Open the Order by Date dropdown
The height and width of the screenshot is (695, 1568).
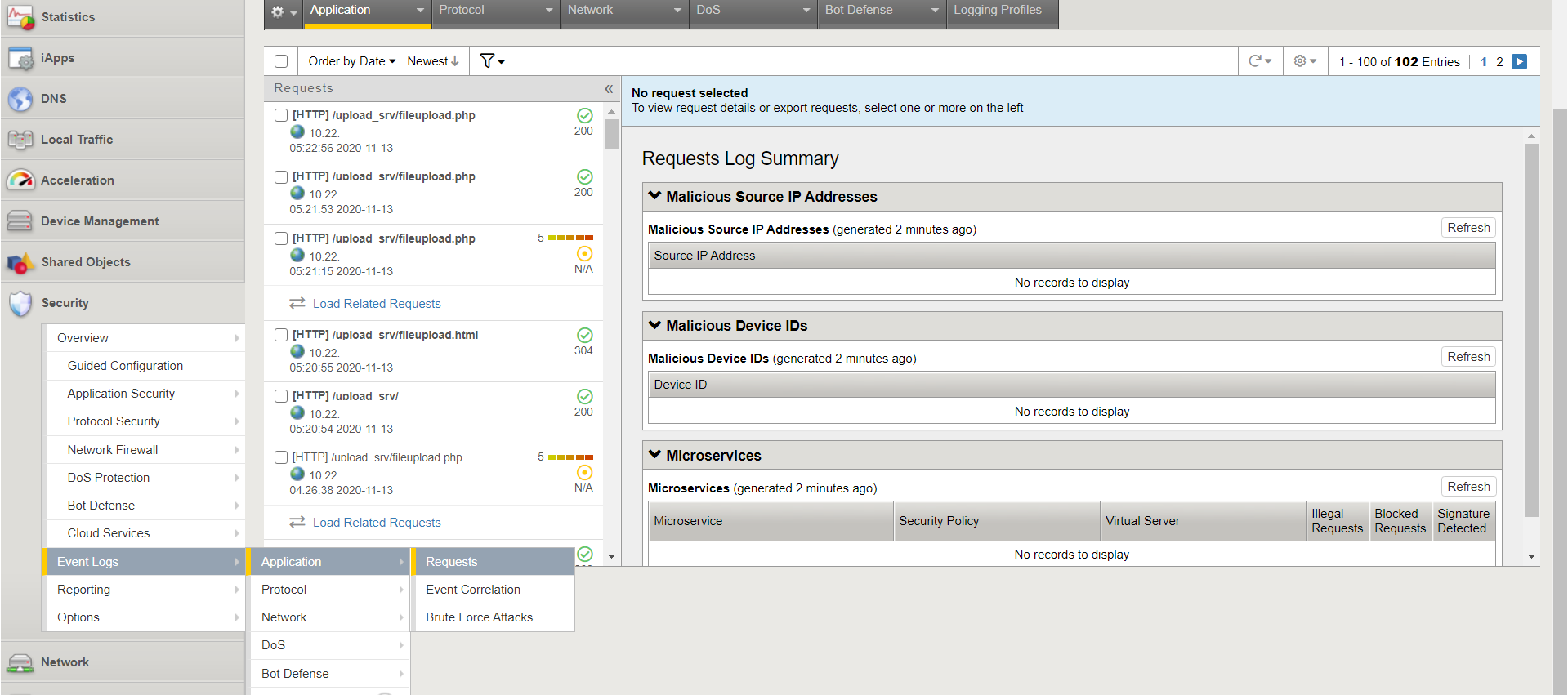[351, 61]
